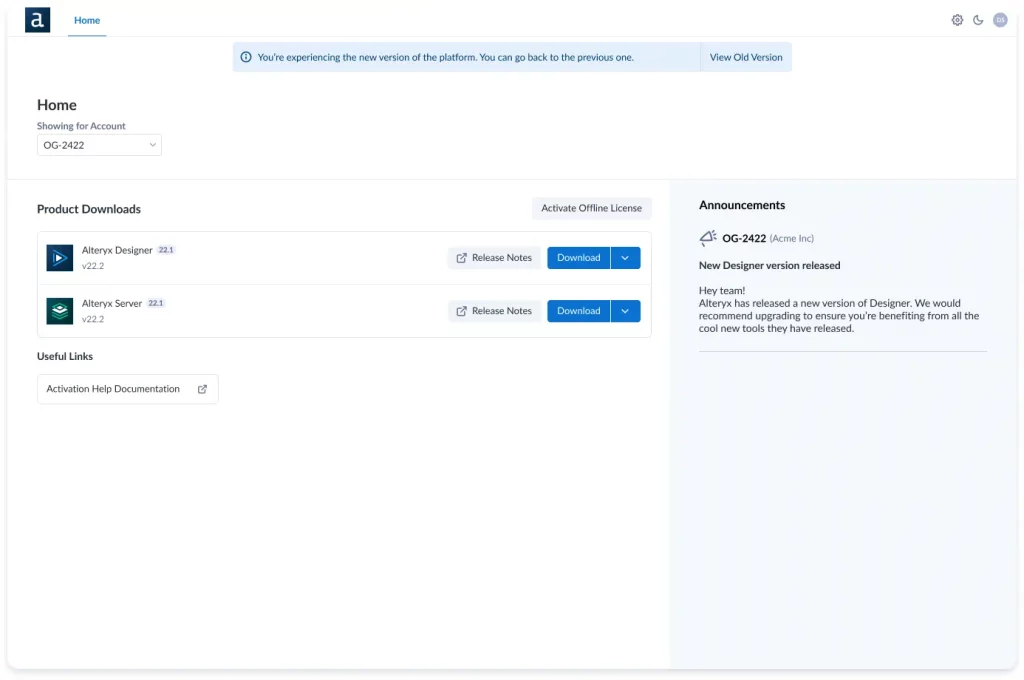Open Release Notes for Alteryx Server
The image size is (1024, 680).
coord(494,311)
